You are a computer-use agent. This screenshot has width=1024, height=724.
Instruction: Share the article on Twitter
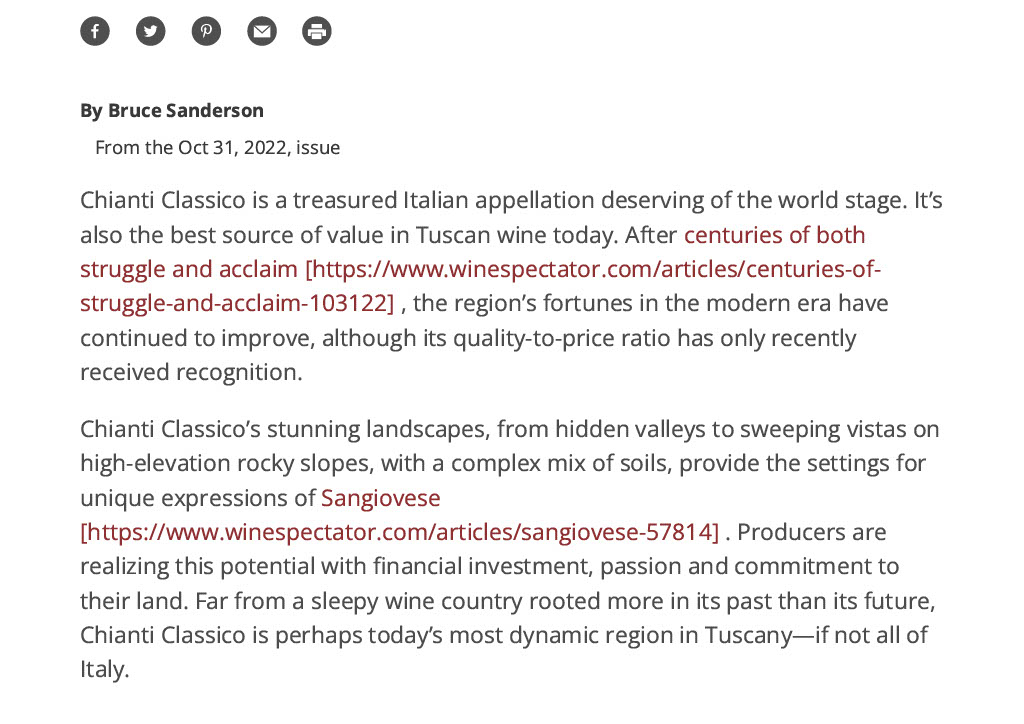tap(150, 31)
